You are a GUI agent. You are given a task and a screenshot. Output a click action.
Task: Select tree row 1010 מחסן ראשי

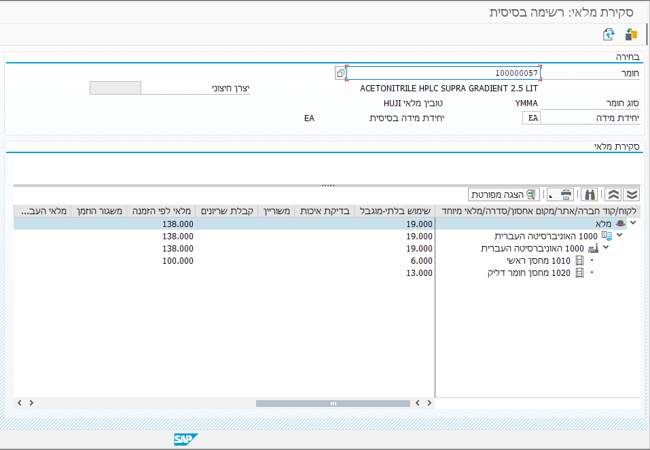click(538, 261)
